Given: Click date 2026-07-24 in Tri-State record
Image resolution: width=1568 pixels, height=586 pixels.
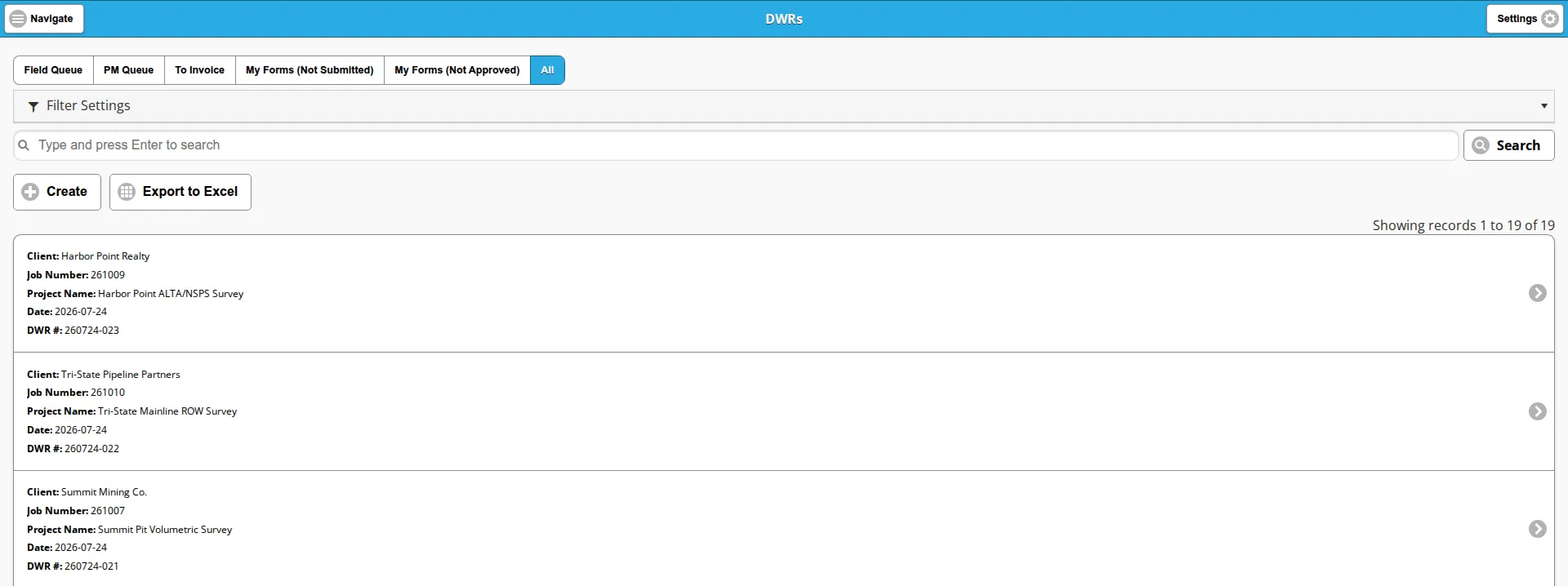Looking at the screenshot, I should click(81, 430).
